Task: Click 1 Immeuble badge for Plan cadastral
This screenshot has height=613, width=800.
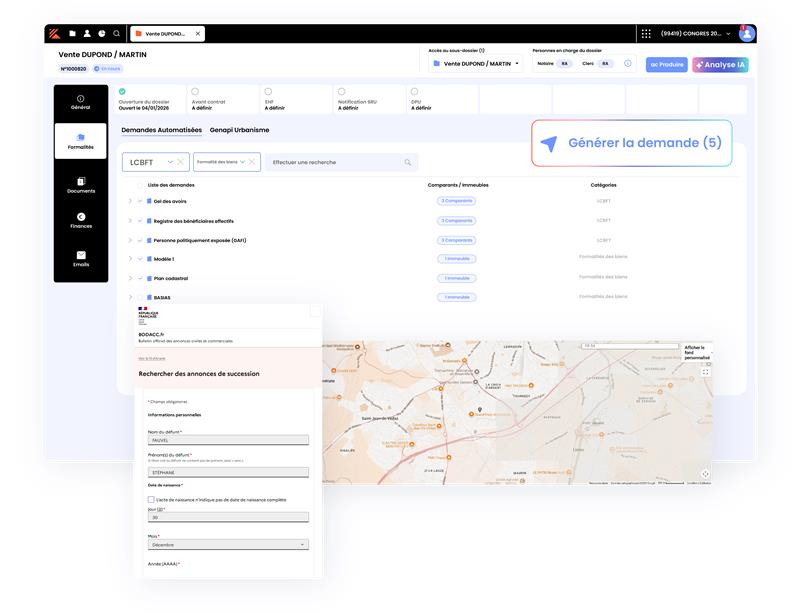Action: click(457, 279)
